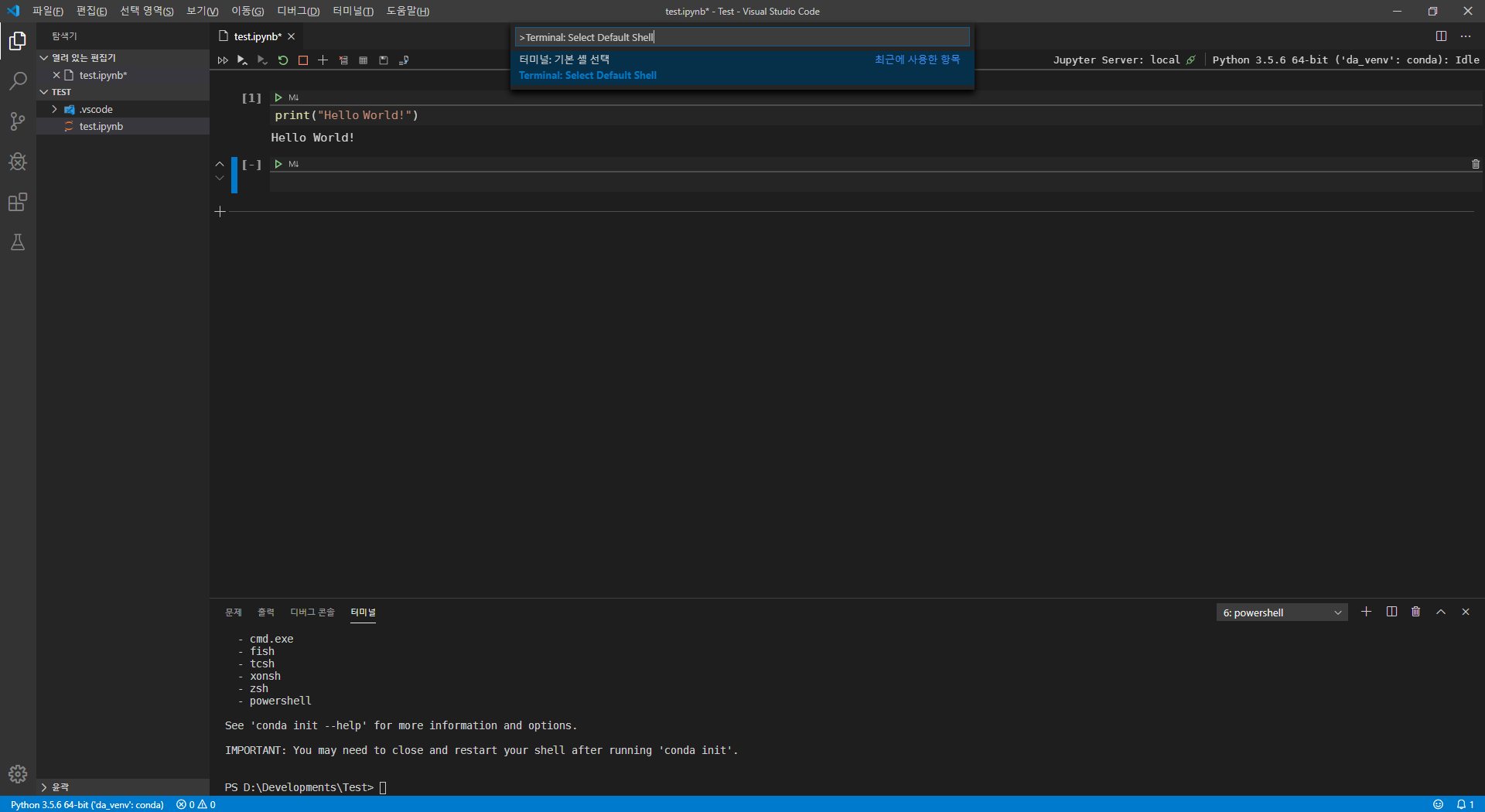
Task: Open the notifications bell
Action: pos(1465,804)
